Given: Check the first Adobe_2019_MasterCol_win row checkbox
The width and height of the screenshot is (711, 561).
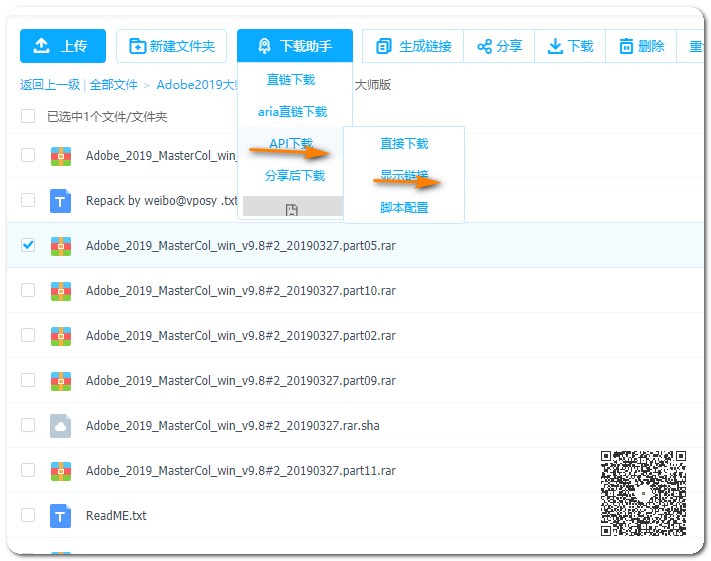Looking at the screenshot, I should tap(28, 155).
